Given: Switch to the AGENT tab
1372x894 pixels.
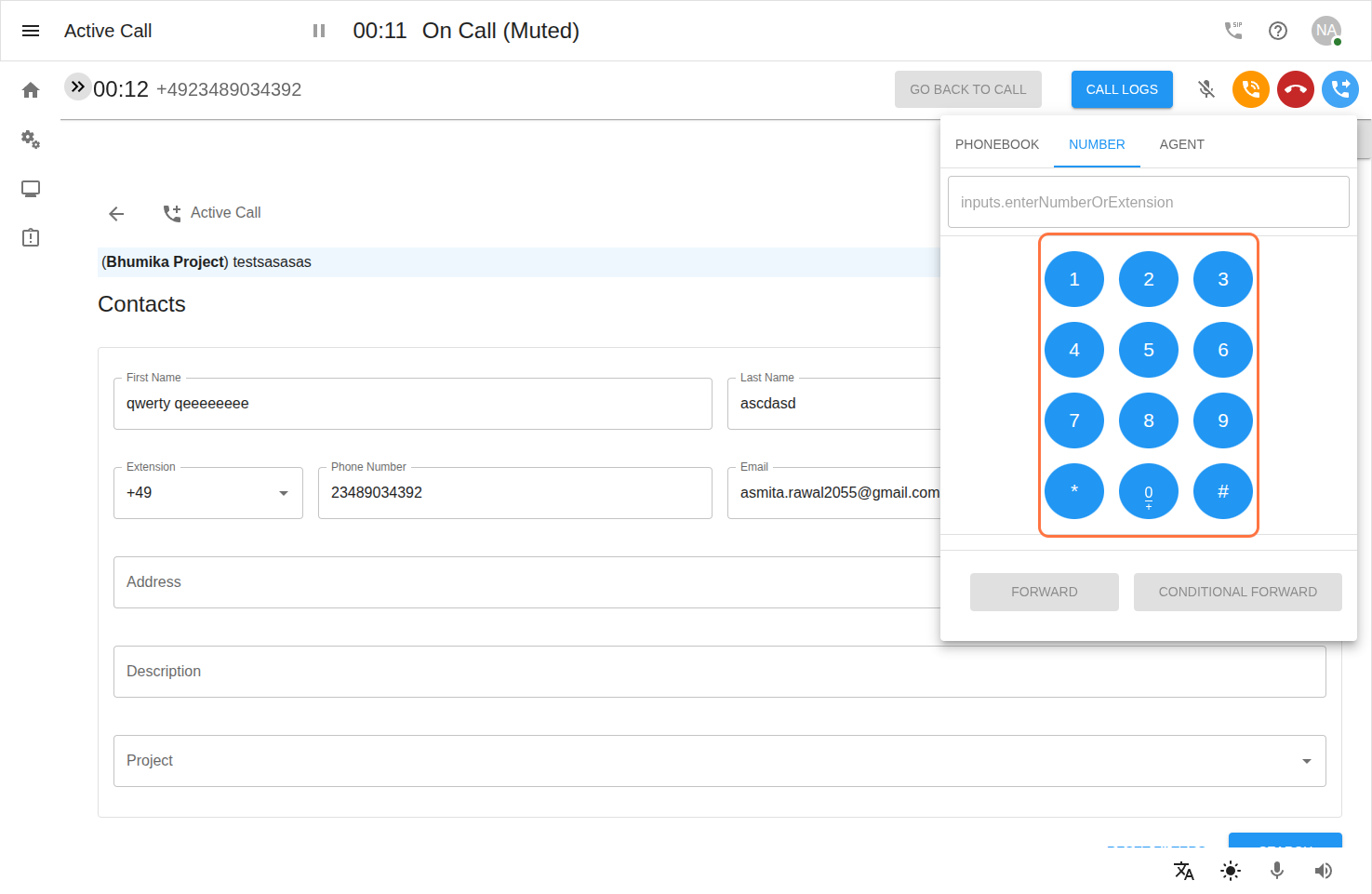Looking at the screenshot, I should click(1181, 144).
